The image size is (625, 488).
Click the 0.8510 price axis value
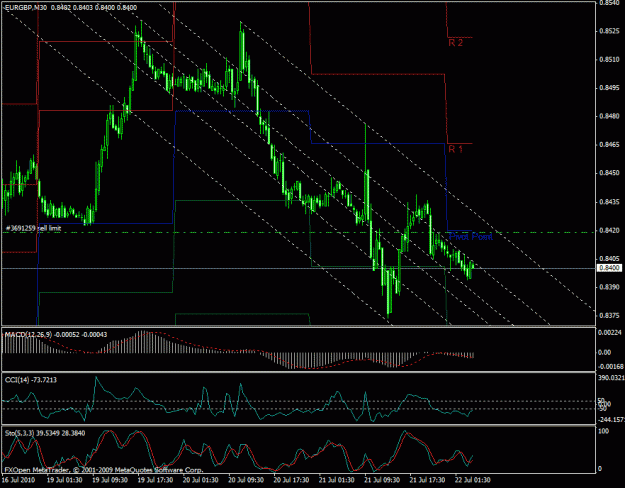point(609,60)
